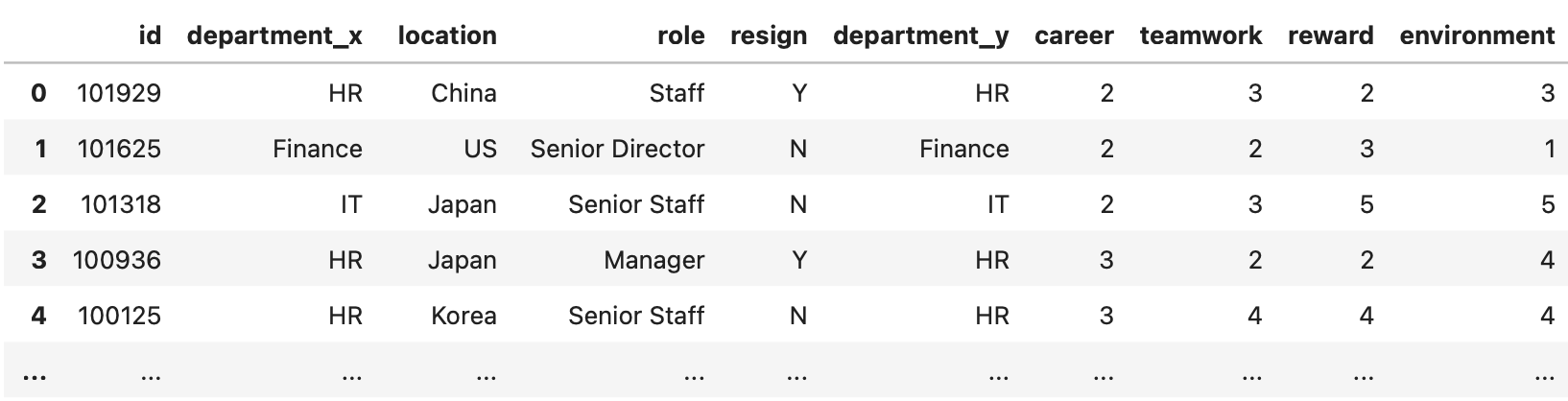Select the 'location' column header
This screenshot has width=1568, height=401.
[447, 36]
